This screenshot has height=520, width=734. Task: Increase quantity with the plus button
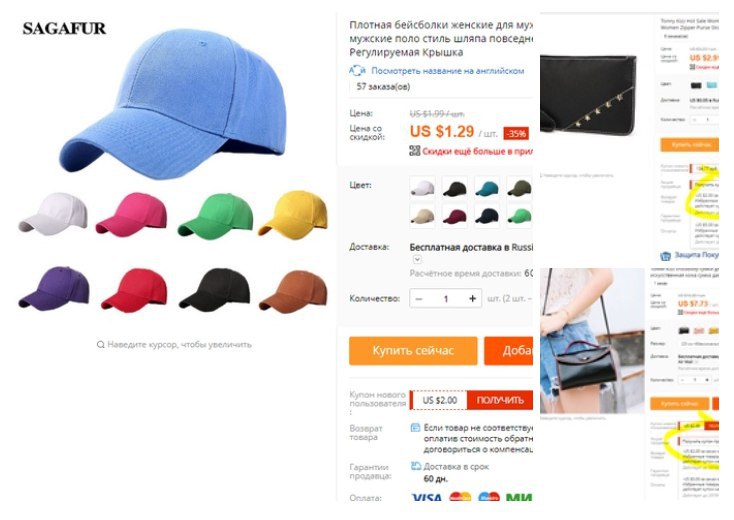click(x=472, y=299)
